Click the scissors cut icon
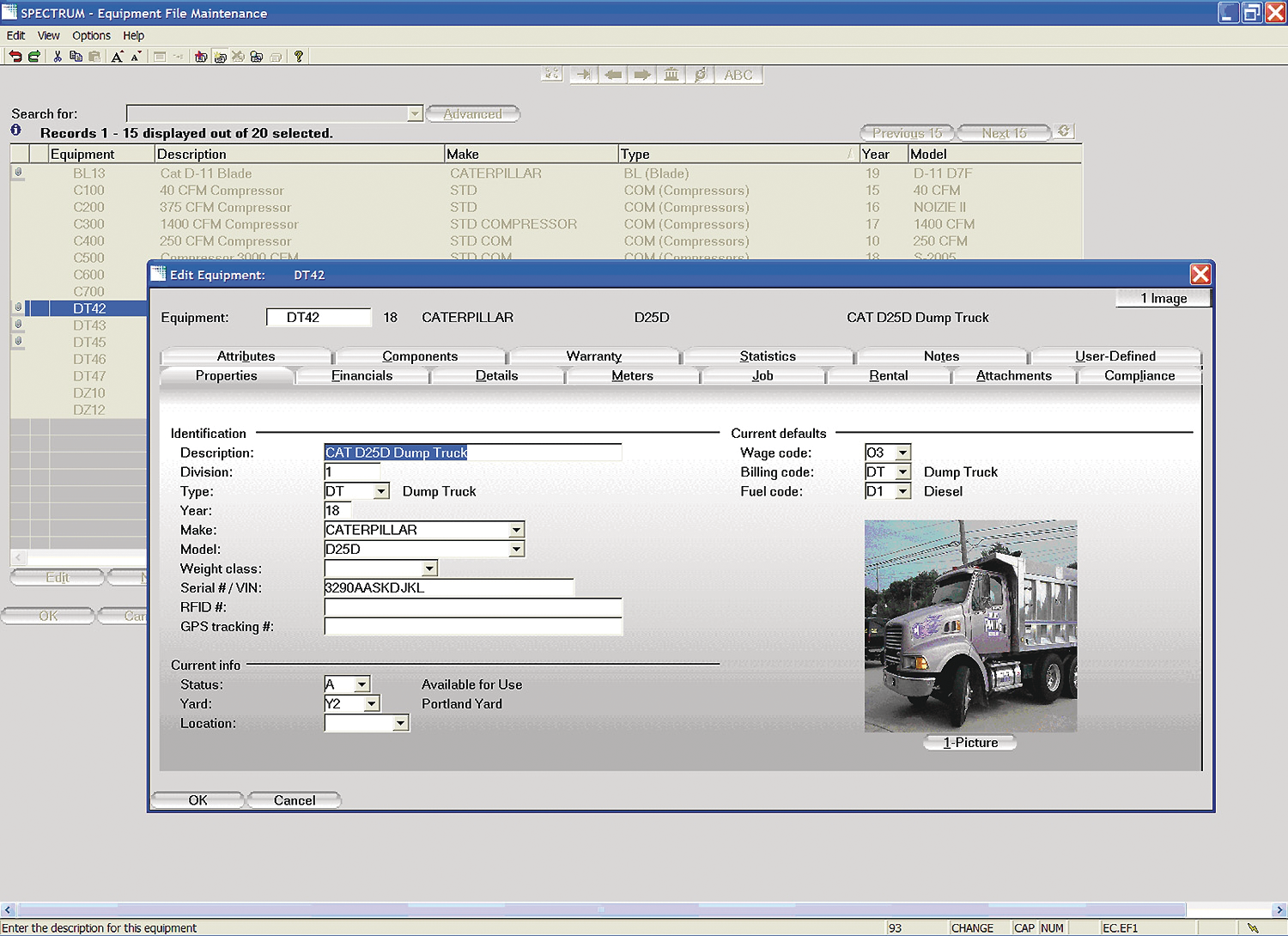 coord(58,57)
